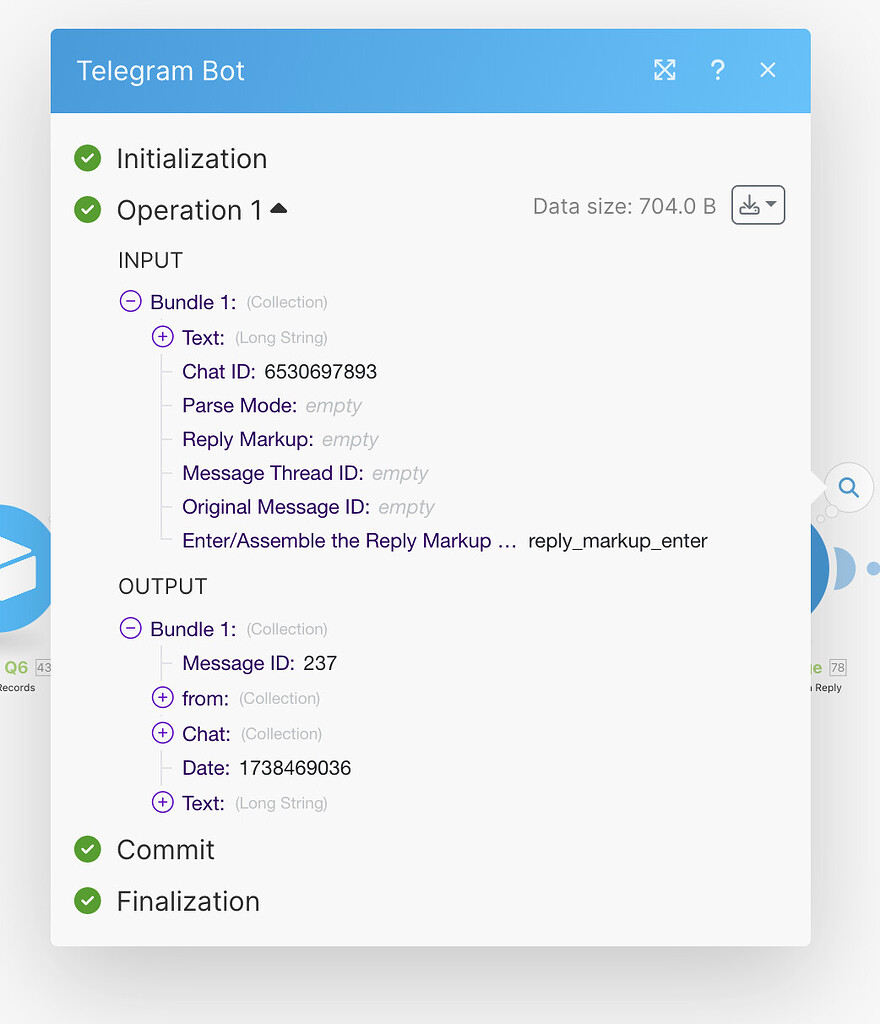This screenshot has height=1024, width=880.
Task: Click the Initialization green checkmark icon
Action: pos(87,158)
